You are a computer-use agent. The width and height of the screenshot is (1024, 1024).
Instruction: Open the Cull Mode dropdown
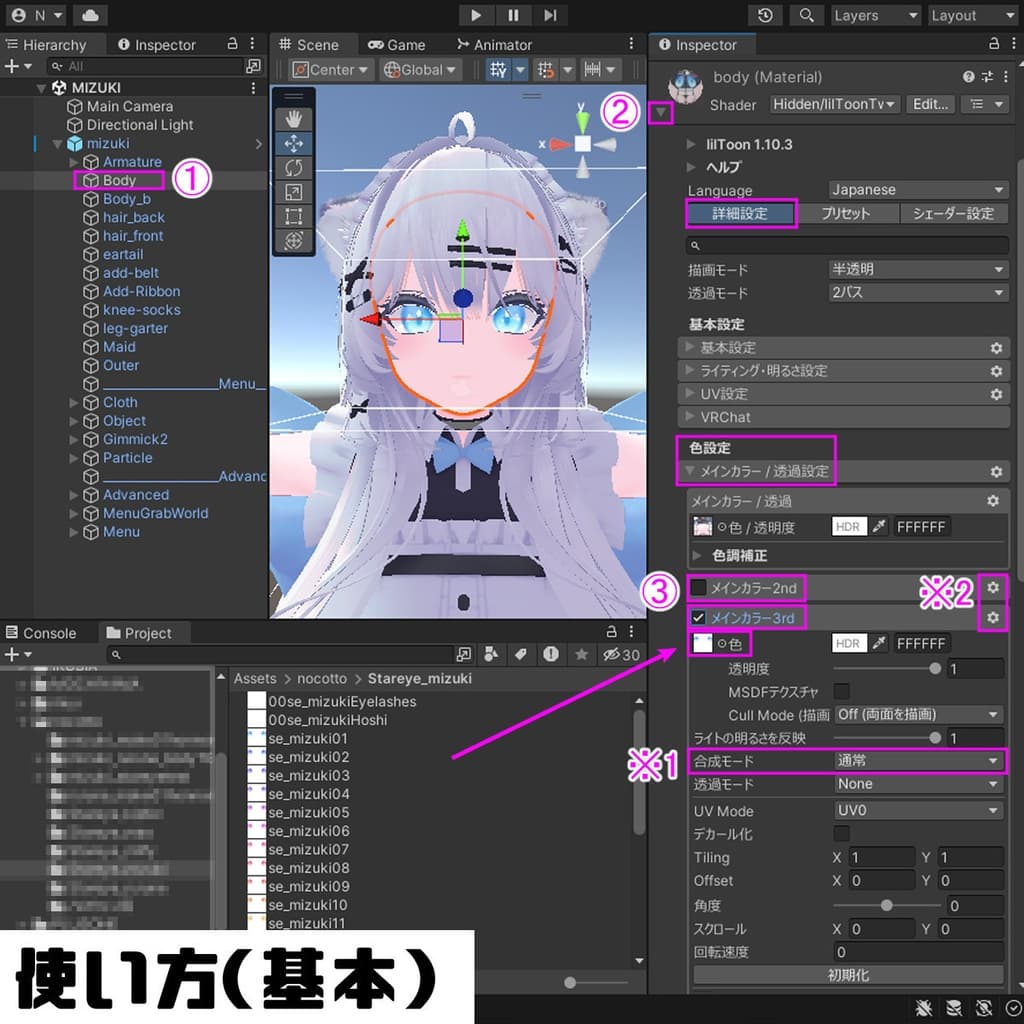[x=916, y=714]
